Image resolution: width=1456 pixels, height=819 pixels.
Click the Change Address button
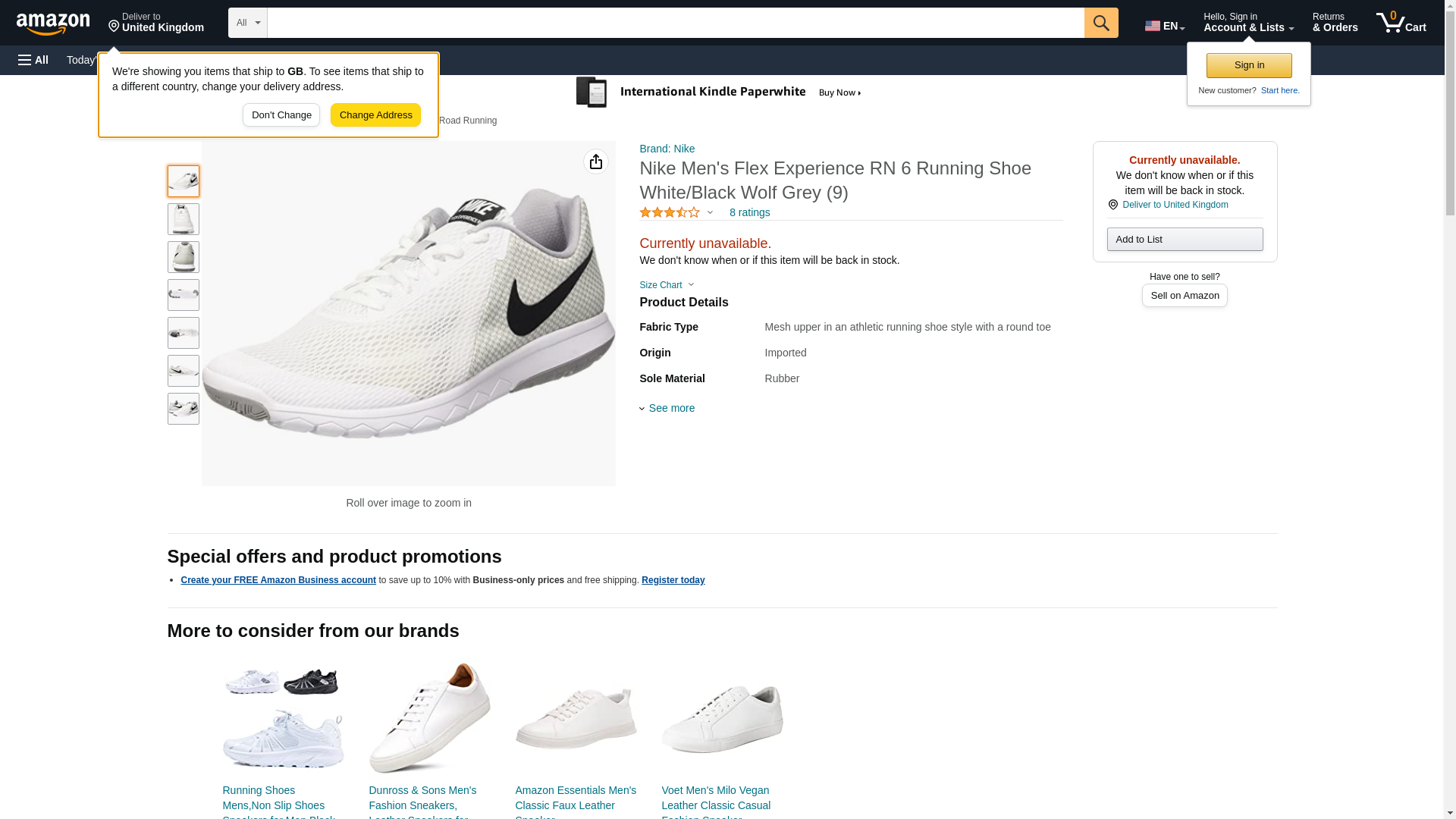tap(375, 115)
